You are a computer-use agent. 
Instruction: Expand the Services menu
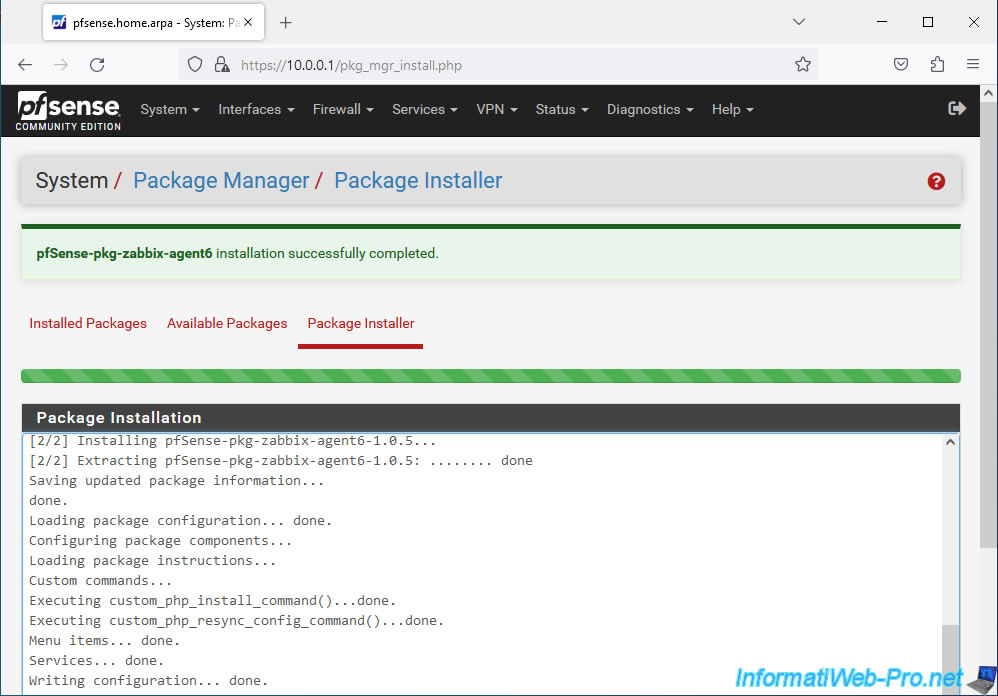point(425,109)
